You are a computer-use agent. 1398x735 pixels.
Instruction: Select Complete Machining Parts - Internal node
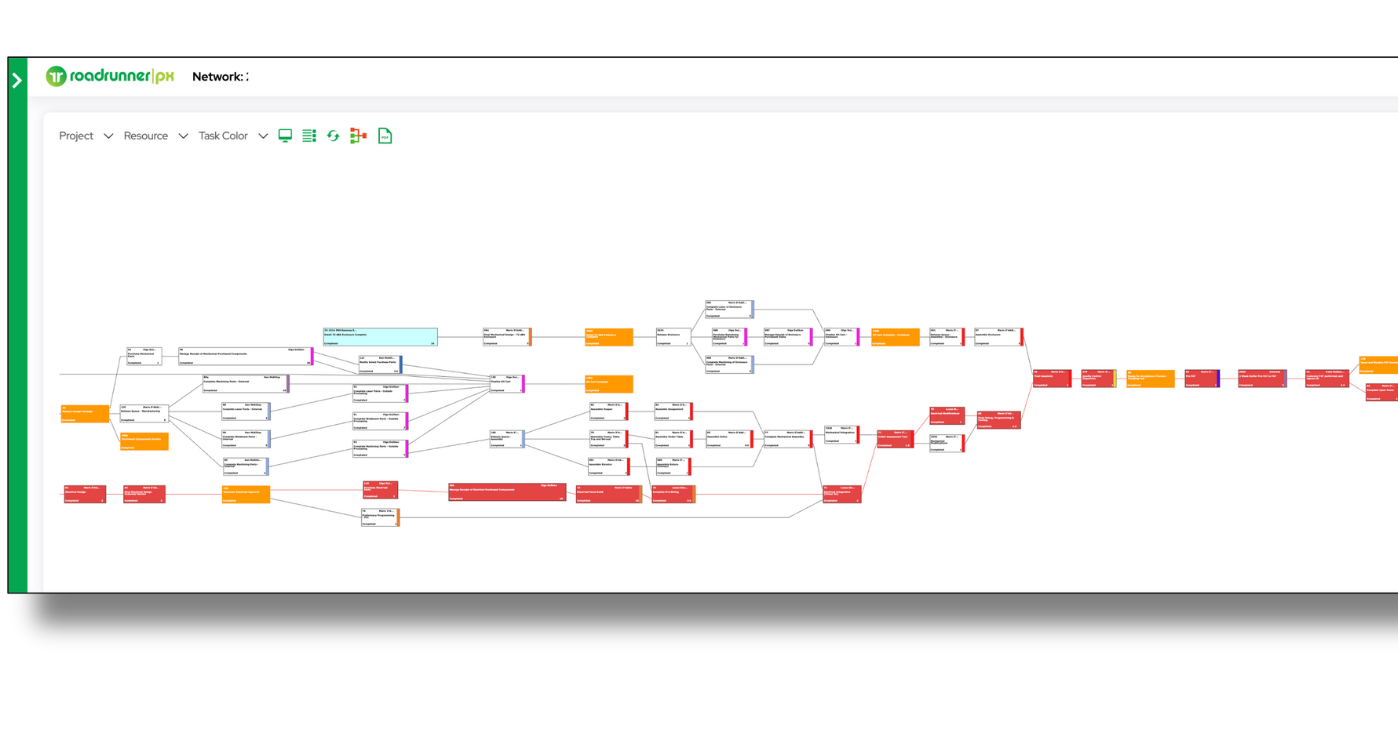click(x=246, y=466)
